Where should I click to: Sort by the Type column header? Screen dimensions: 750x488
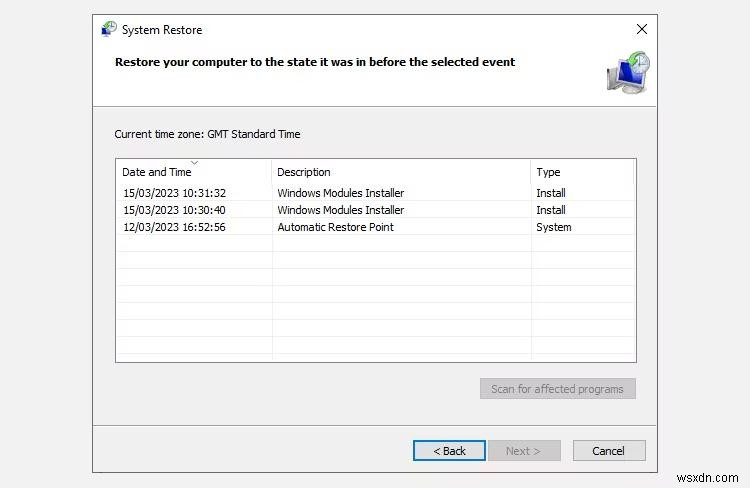click(582, 172)
